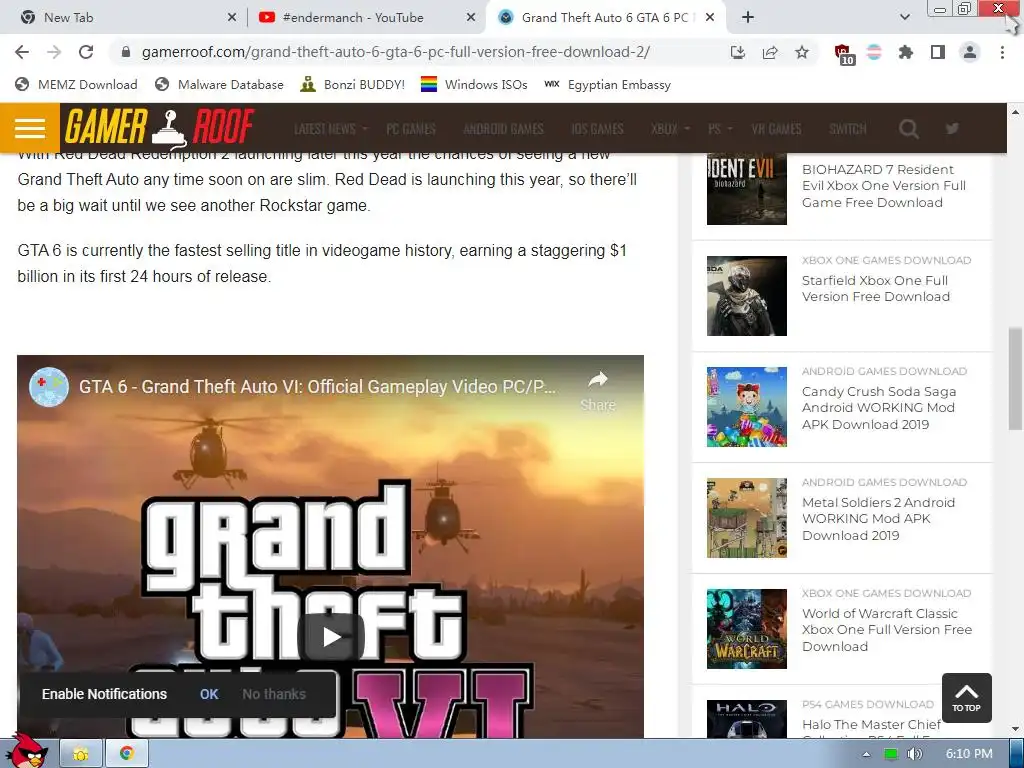The height and width of the screenshot is (768, 1024).
Task: Open the Android Games menu item
Action: coord(504,129)
